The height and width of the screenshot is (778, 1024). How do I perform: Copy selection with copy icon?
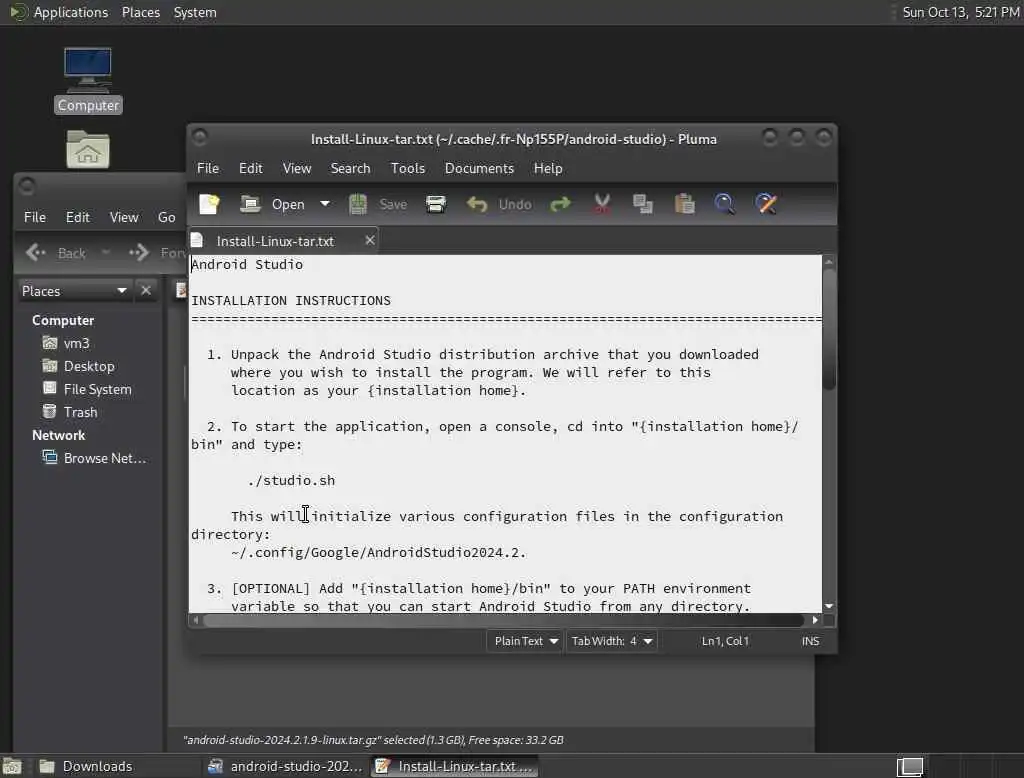pos(643,204)
